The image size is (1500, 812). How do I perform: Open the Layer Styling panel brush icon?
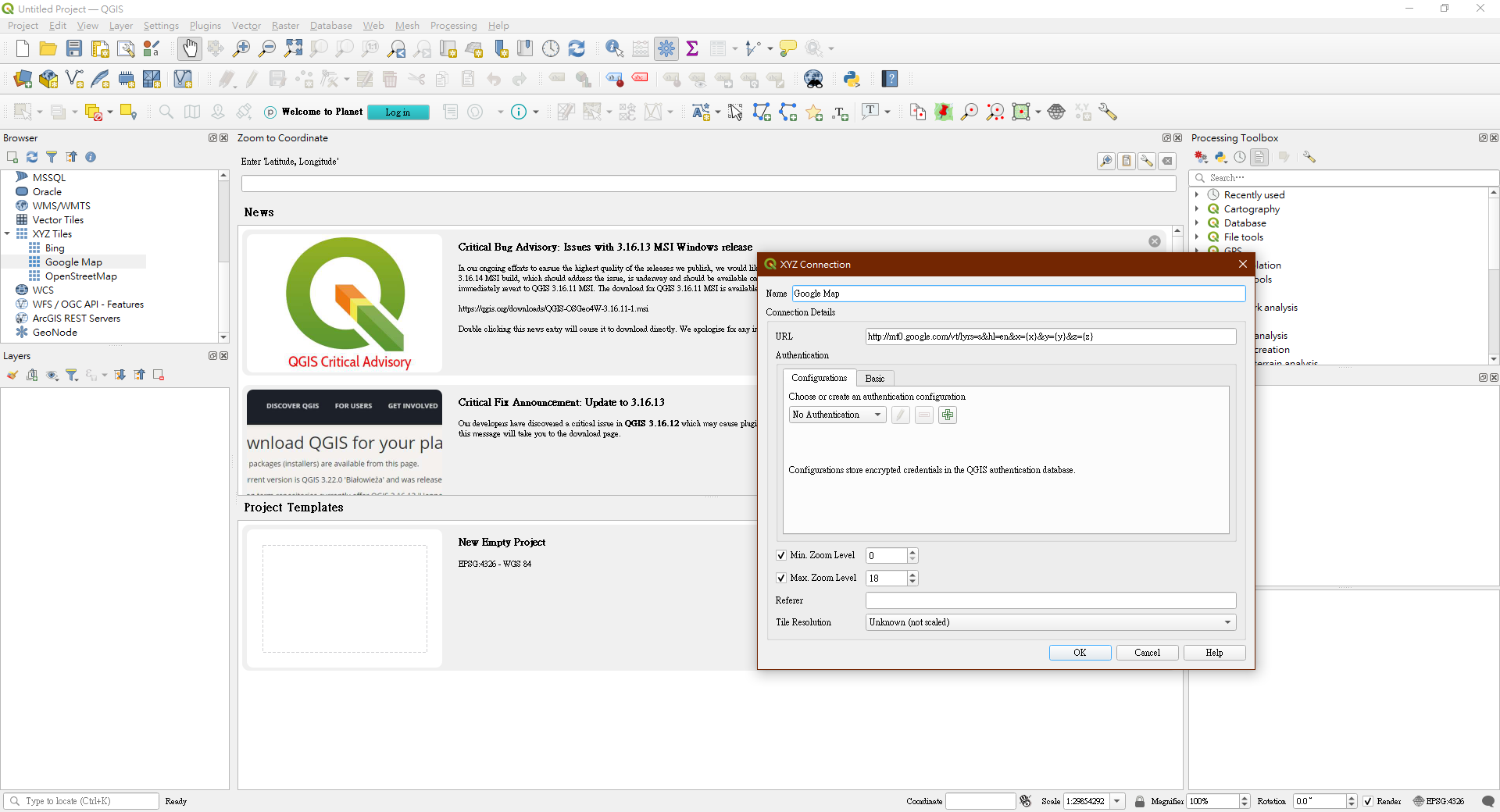(12, 375)
